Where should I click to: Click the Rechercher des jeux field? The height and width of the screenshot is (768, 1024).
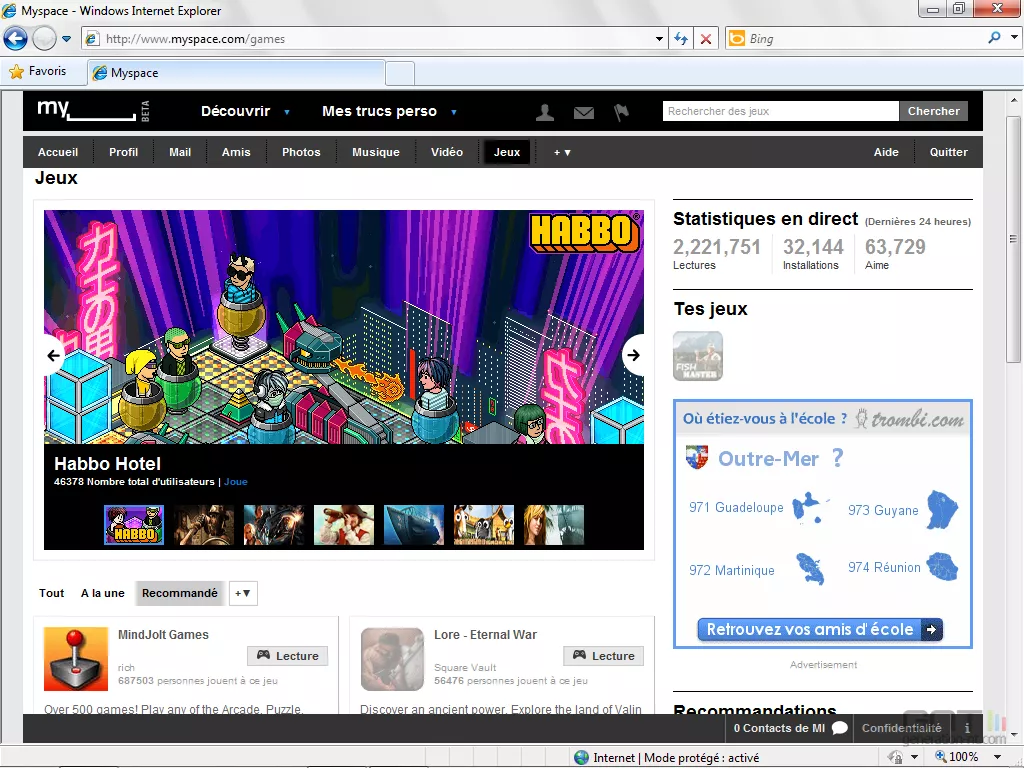click(x=780, y=111)
